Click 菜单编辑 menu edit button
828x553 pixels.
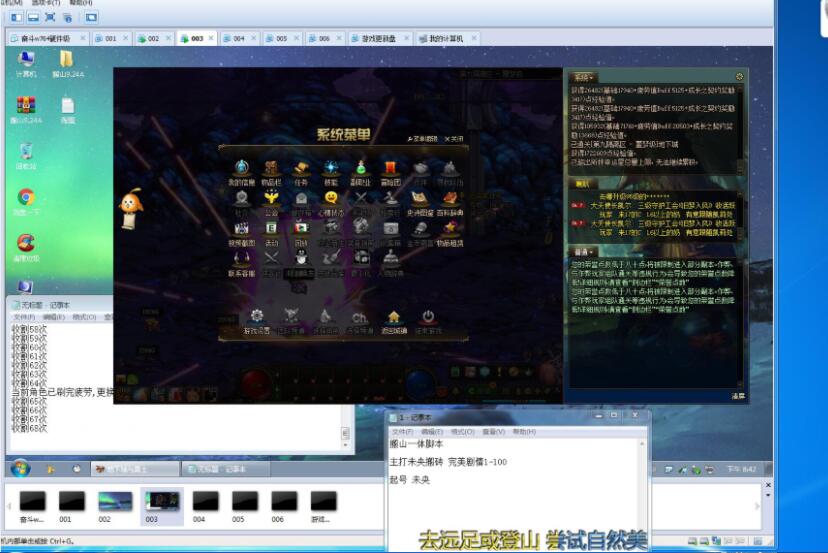(422, 139)
